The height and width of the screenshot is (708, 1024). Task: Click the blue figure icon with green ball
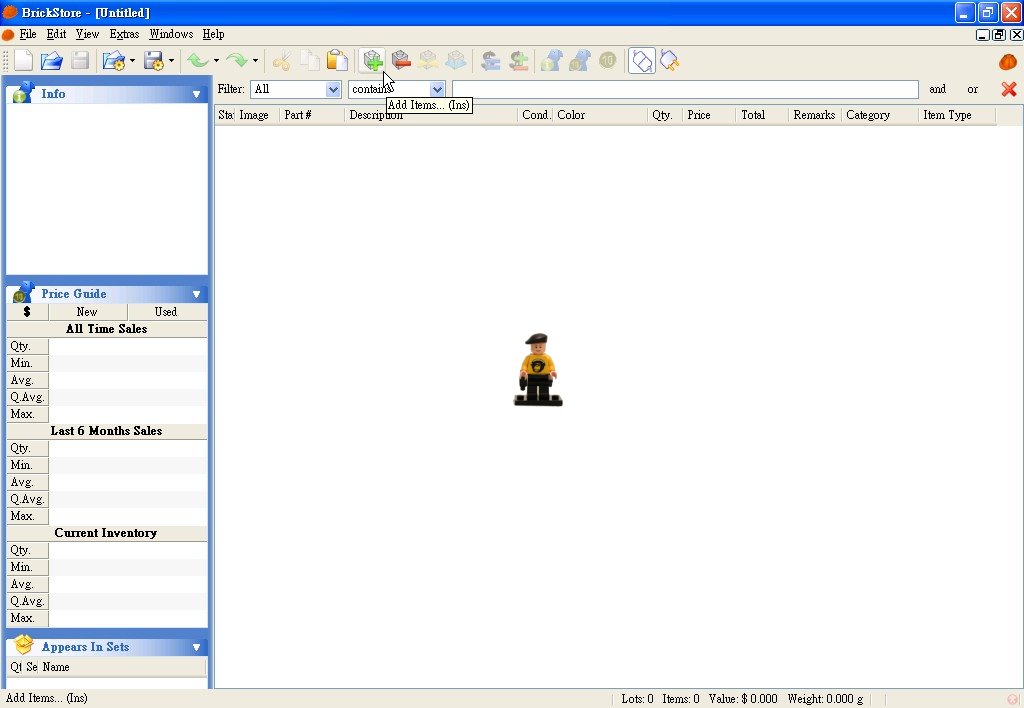click(551, 61)
